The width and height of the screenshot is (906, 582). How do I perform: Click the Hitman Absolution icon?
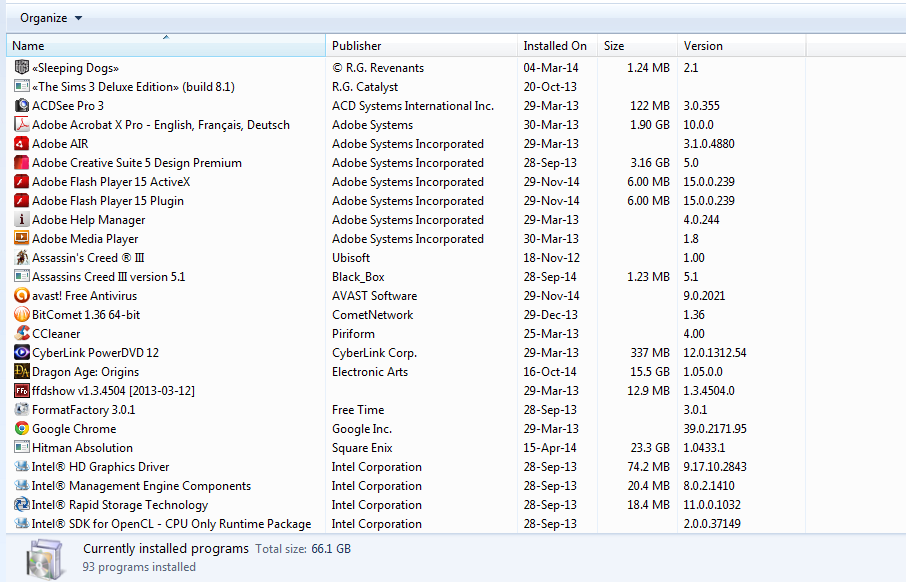22,448
